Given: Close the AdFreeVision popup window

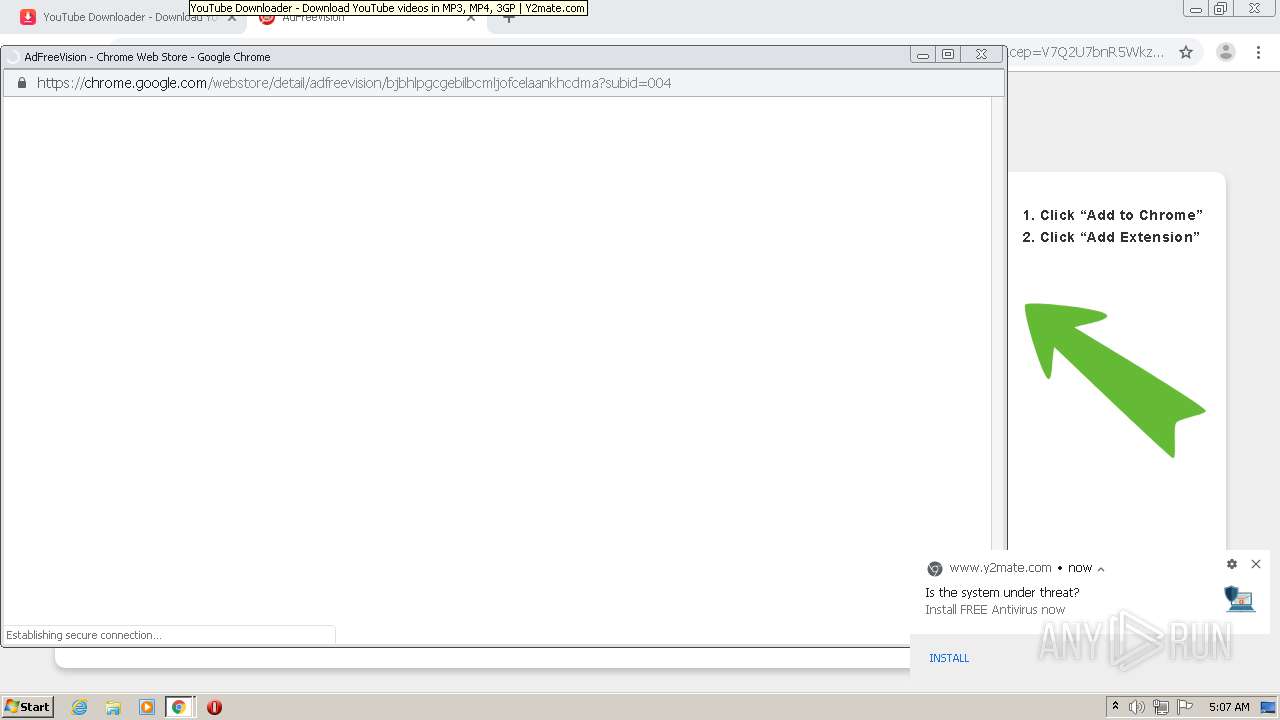Looking at the screenshot, I should [x=982, y=55].
